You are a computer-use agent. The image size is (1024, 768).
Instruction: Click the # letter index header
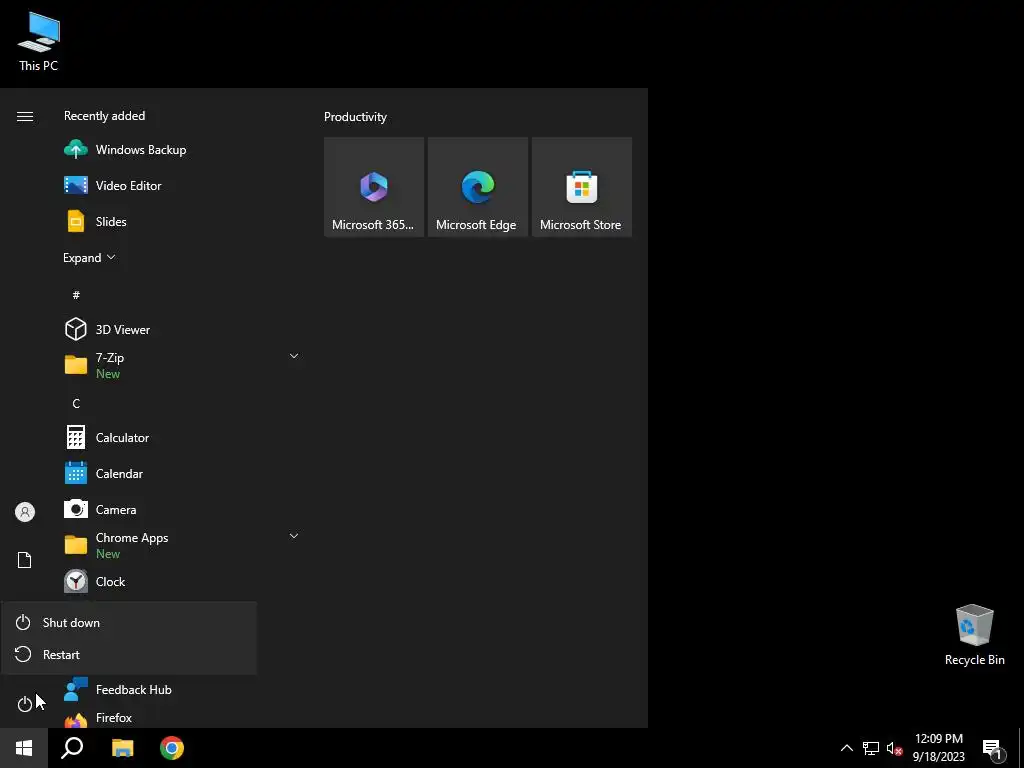click(x=76, y=295)
